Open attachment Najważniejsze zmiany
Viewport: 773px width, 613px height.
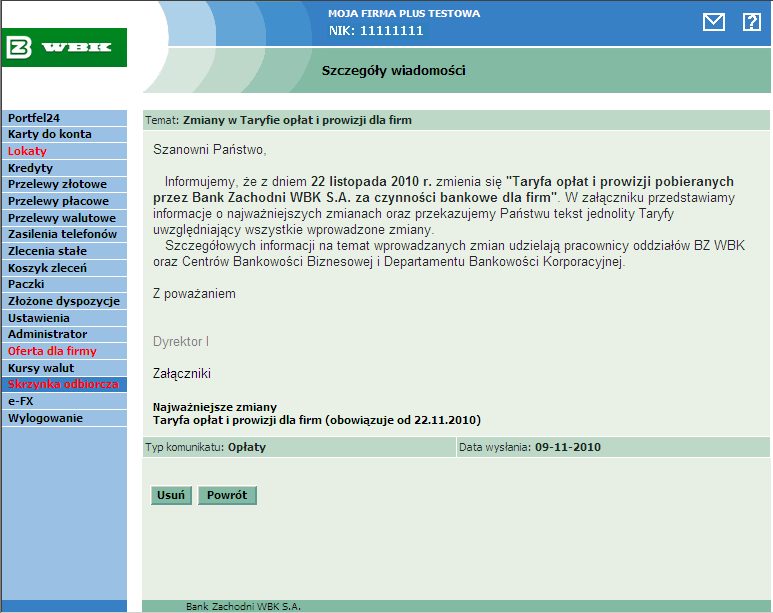[x=214, y=407]
